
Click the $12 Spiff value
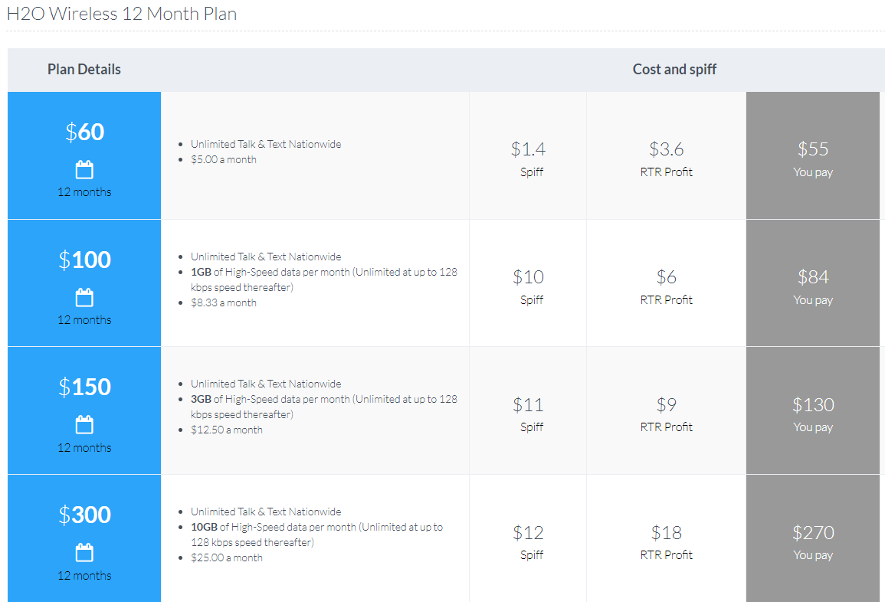pos(528,532)
